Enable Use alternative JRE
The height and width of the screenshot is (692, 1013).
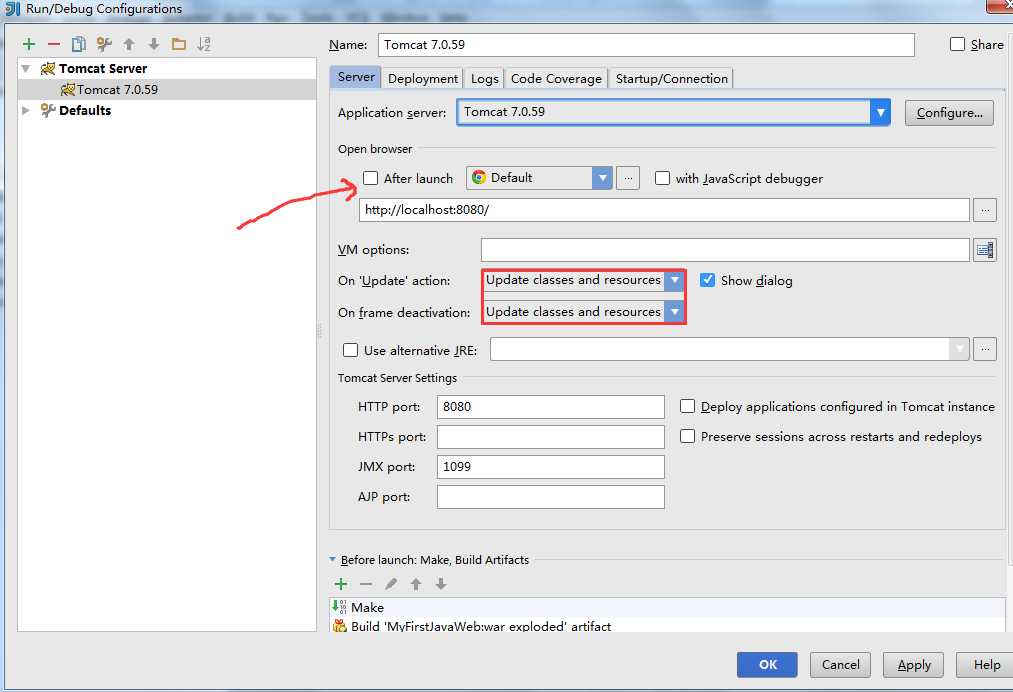click(x=350, y=350)
